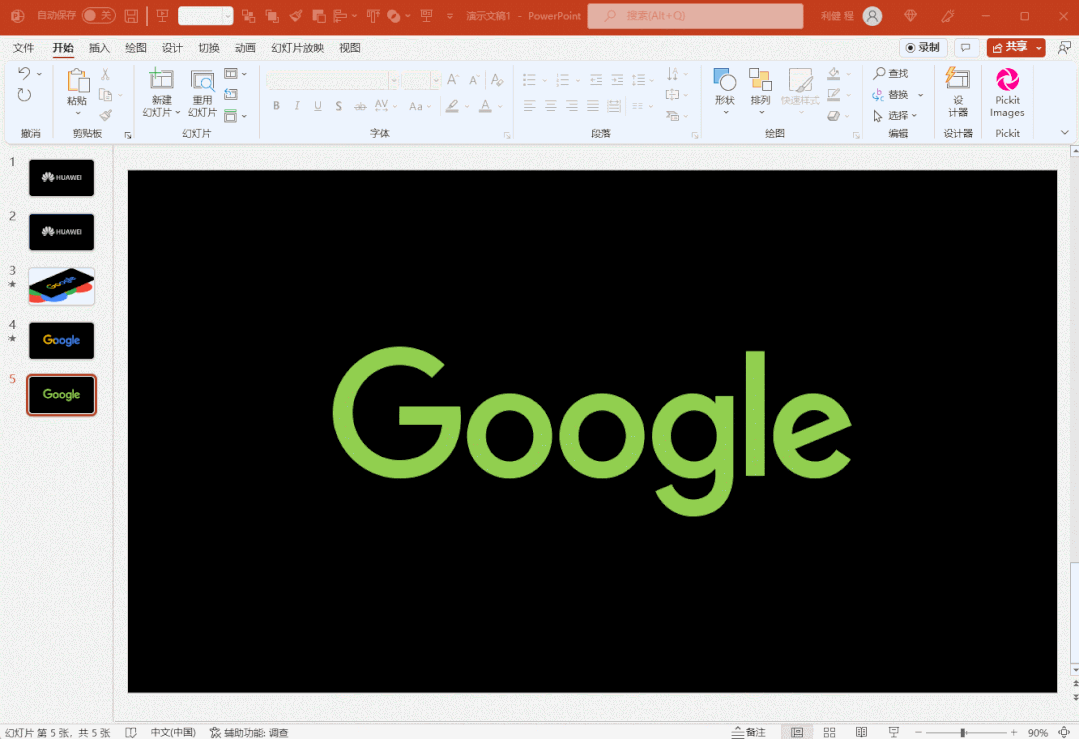Viewport: 1079px width, 739px height.
Task: Switch to Insert (插入) tab
Action: tap(99, 47)
